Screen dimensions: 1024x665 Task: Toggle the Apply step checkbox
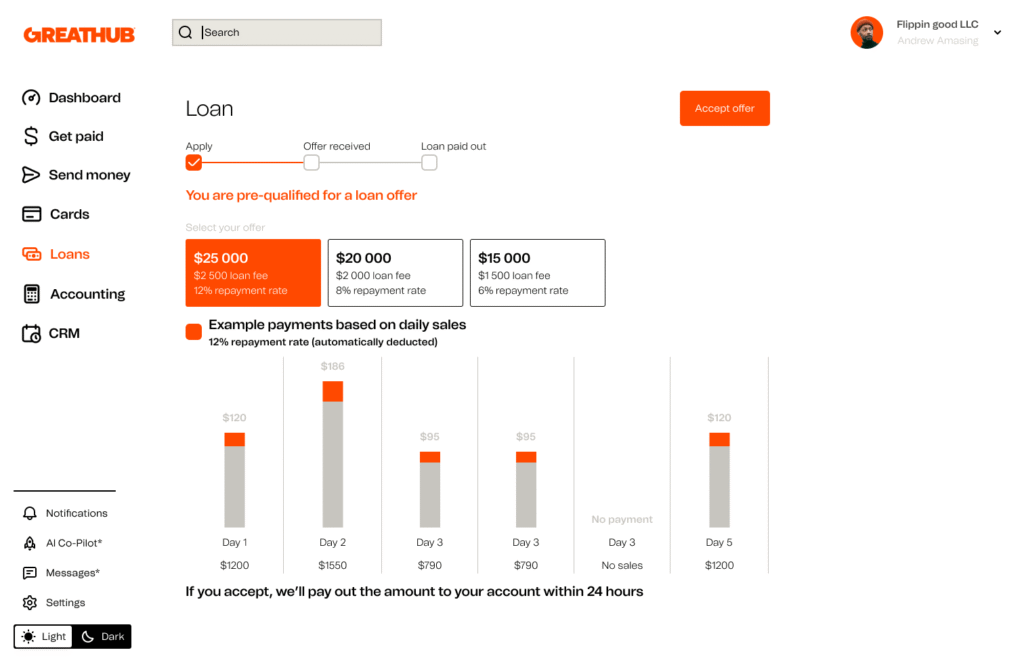[194, 163]
